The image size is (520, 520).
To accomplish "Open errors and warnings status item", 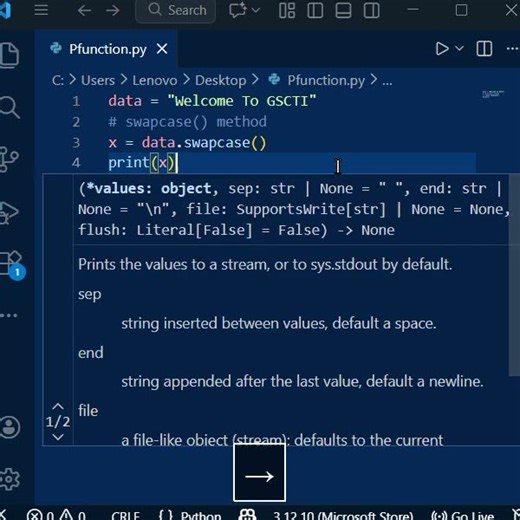I will point(55,515).
